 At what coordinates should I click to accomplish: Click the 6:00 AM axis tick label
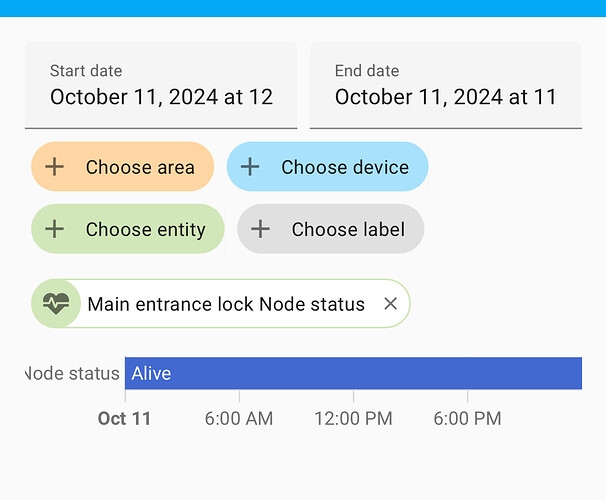[x=239, y=418]
